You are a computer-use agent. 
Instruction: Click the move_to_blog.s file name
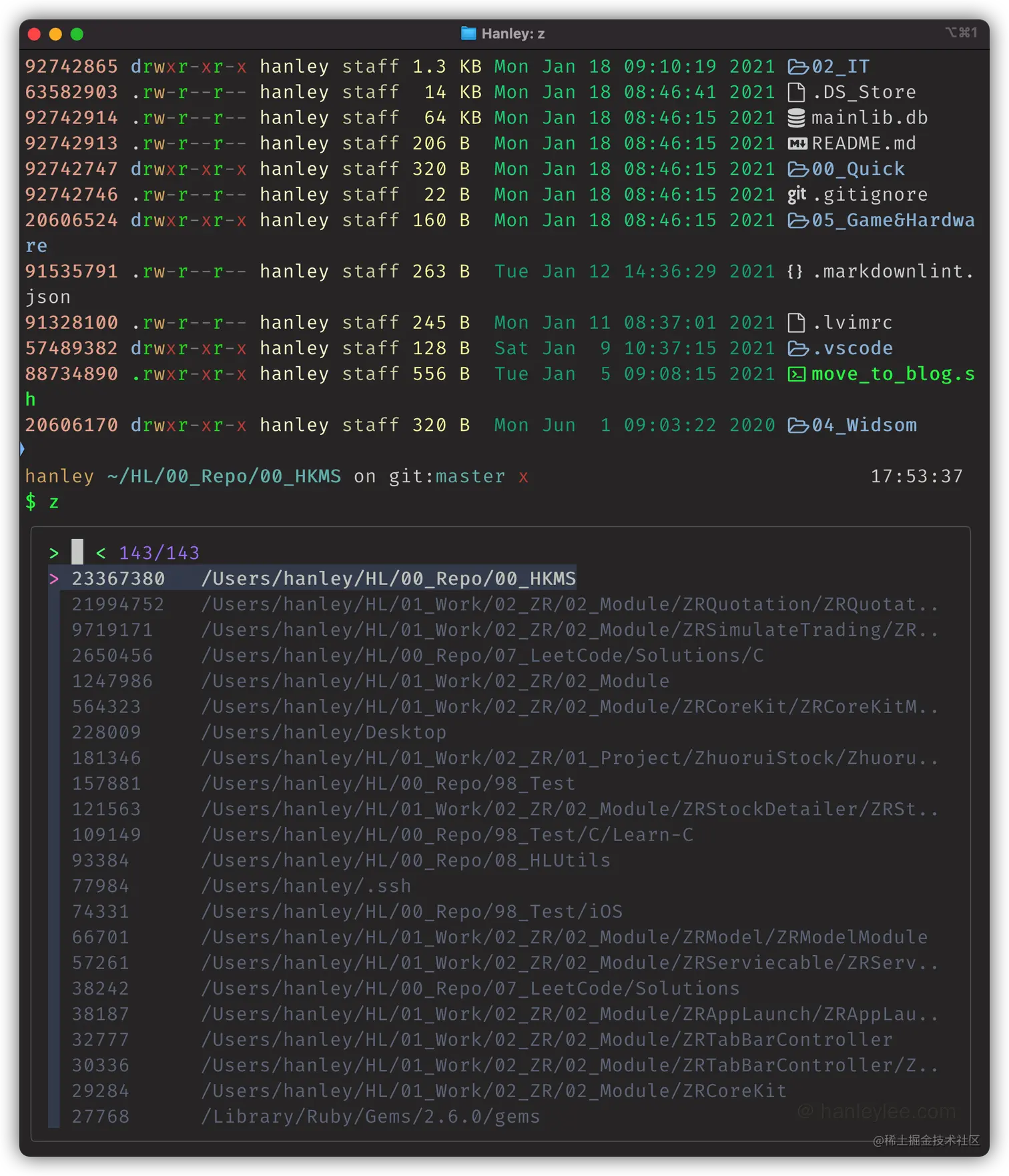(x=893, y=374)
